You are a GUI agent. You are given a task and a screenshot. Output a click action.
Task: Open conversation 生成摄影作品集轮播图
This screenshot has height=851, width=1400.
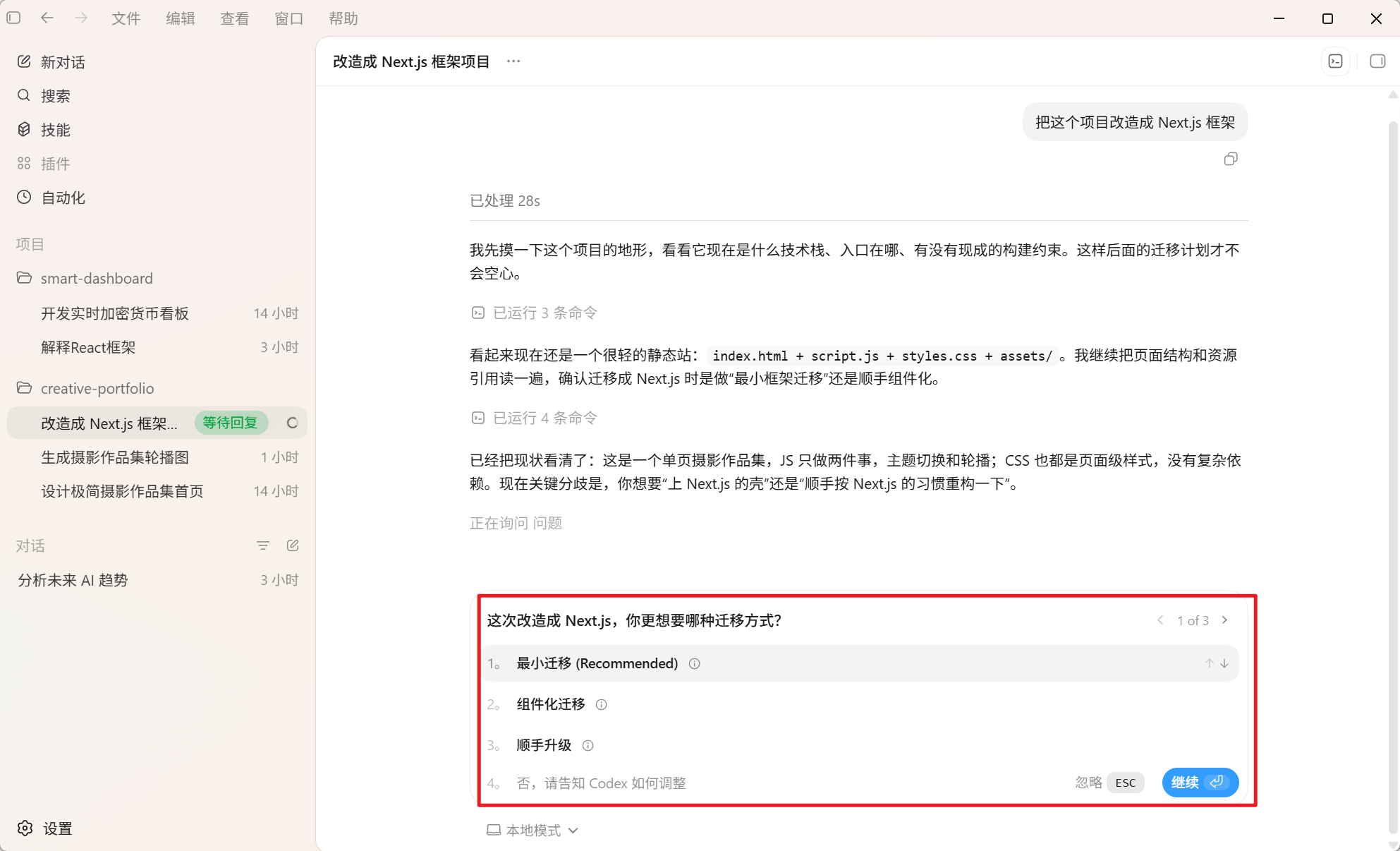click(157, 457)
